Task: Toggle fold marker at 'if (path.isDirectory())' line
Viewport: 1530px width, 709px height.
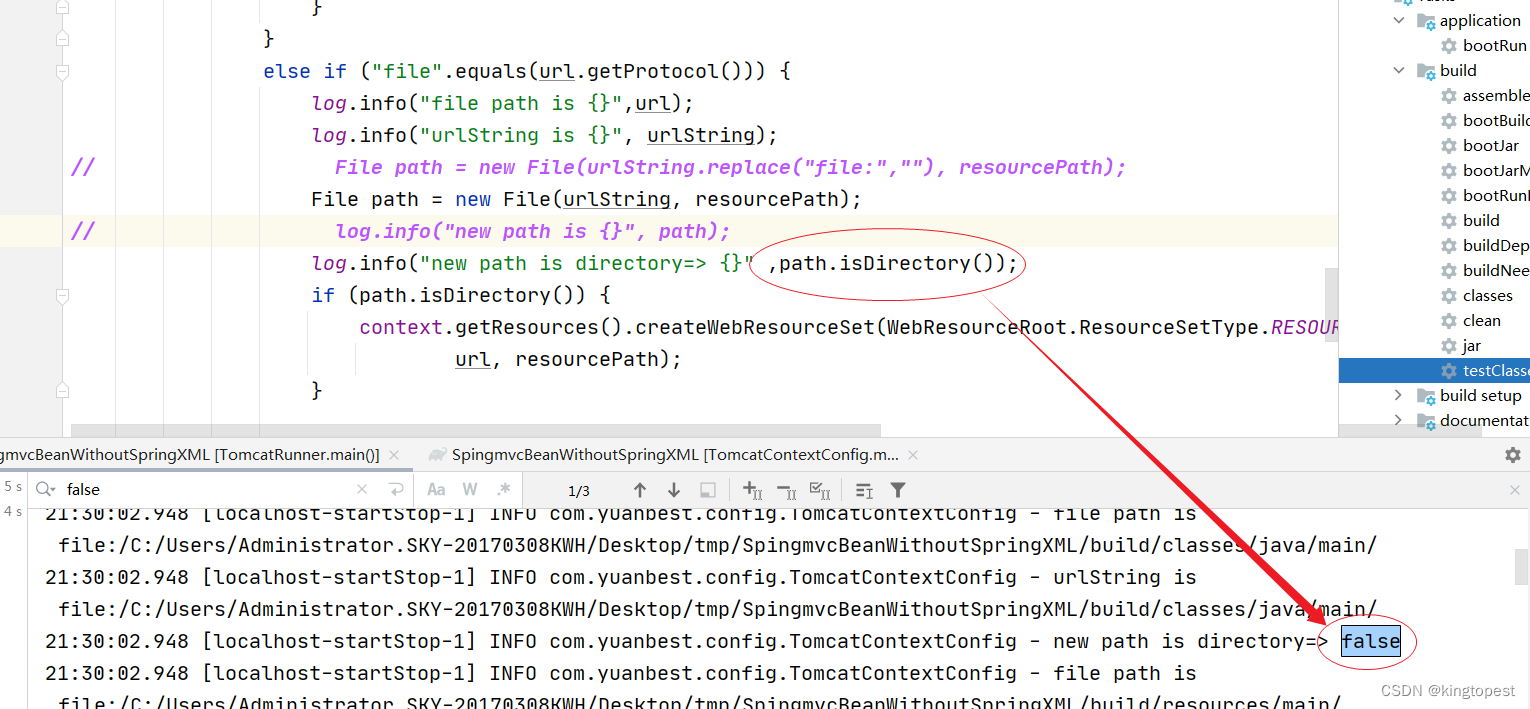Action: tap(62, 296)
